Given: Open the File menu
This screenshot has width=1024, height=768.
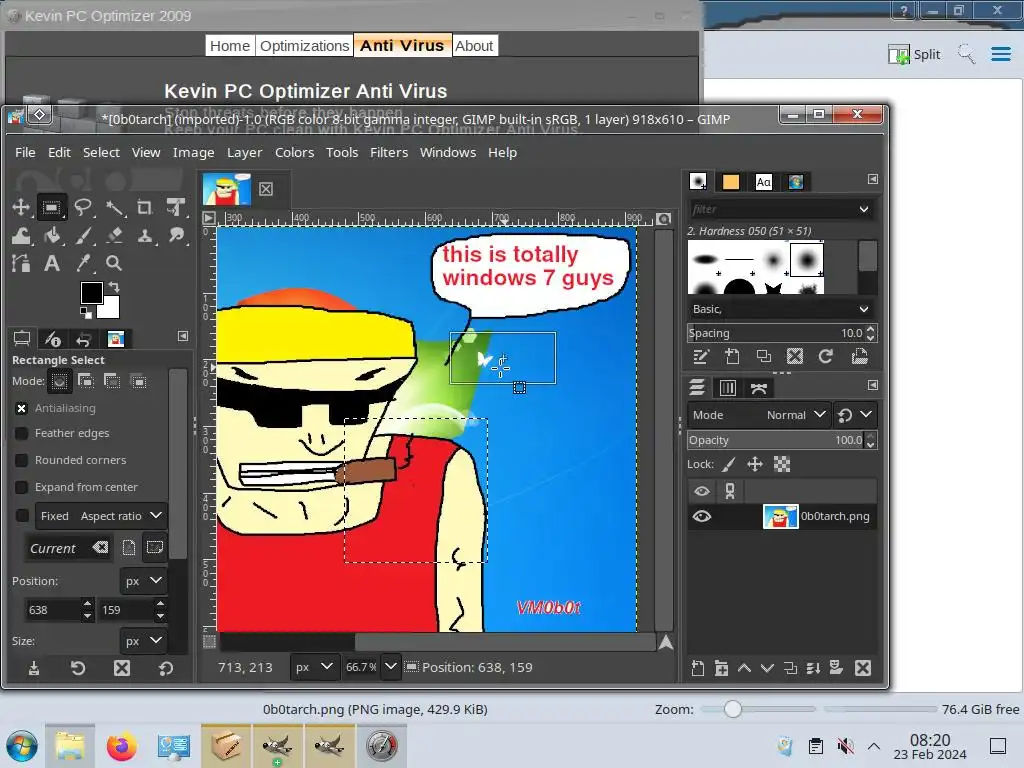Looking at the screenshot, I should 25,152.
